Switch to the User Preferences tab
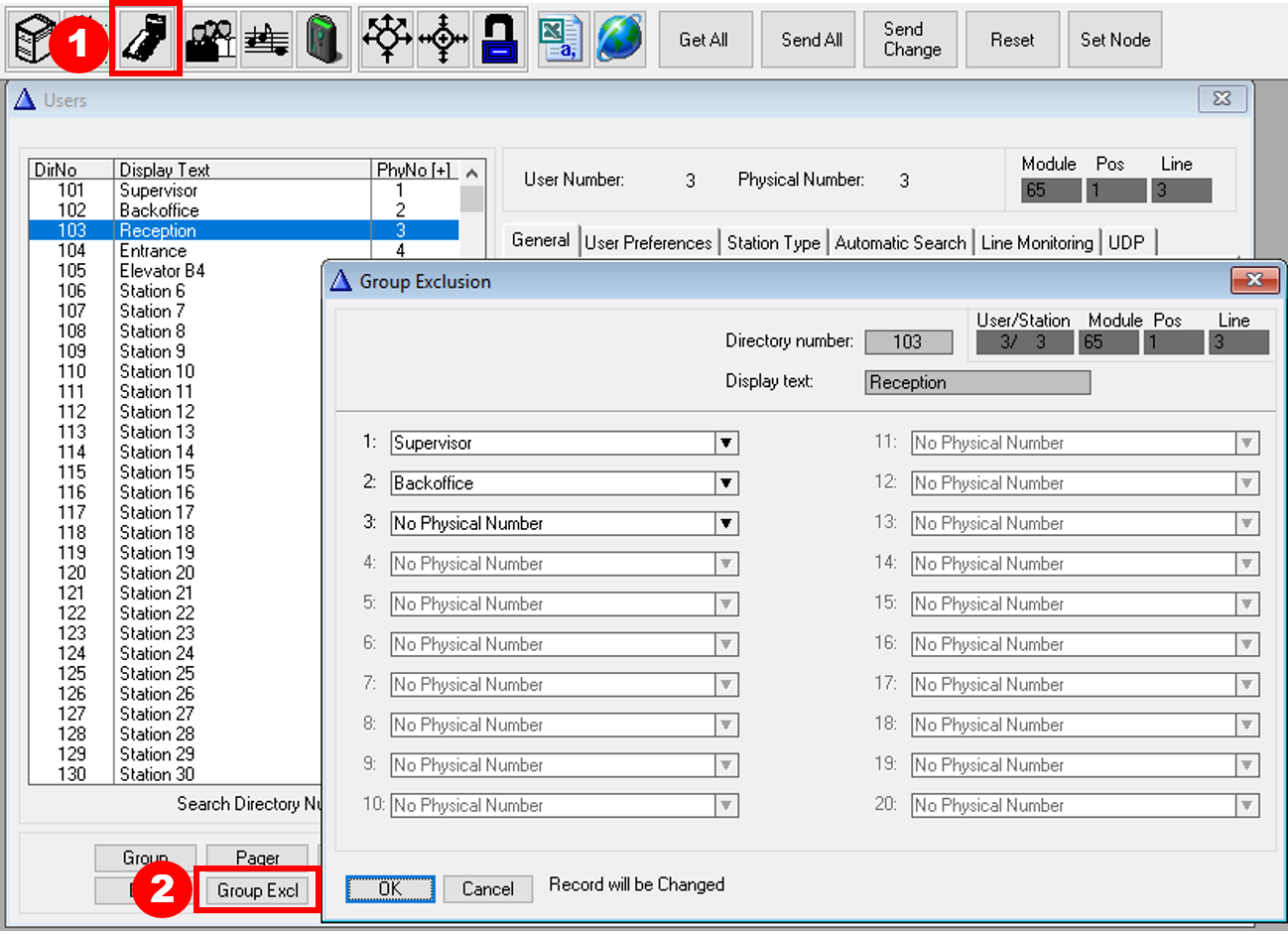The width and height of the screenshot is (1288, 935). [648, 242]
